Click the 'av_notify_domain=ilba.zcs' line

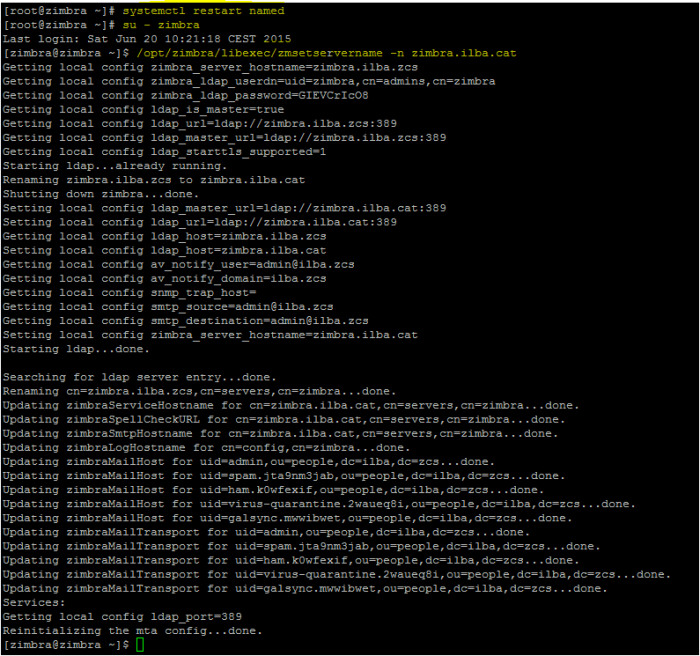coord(164,278)
